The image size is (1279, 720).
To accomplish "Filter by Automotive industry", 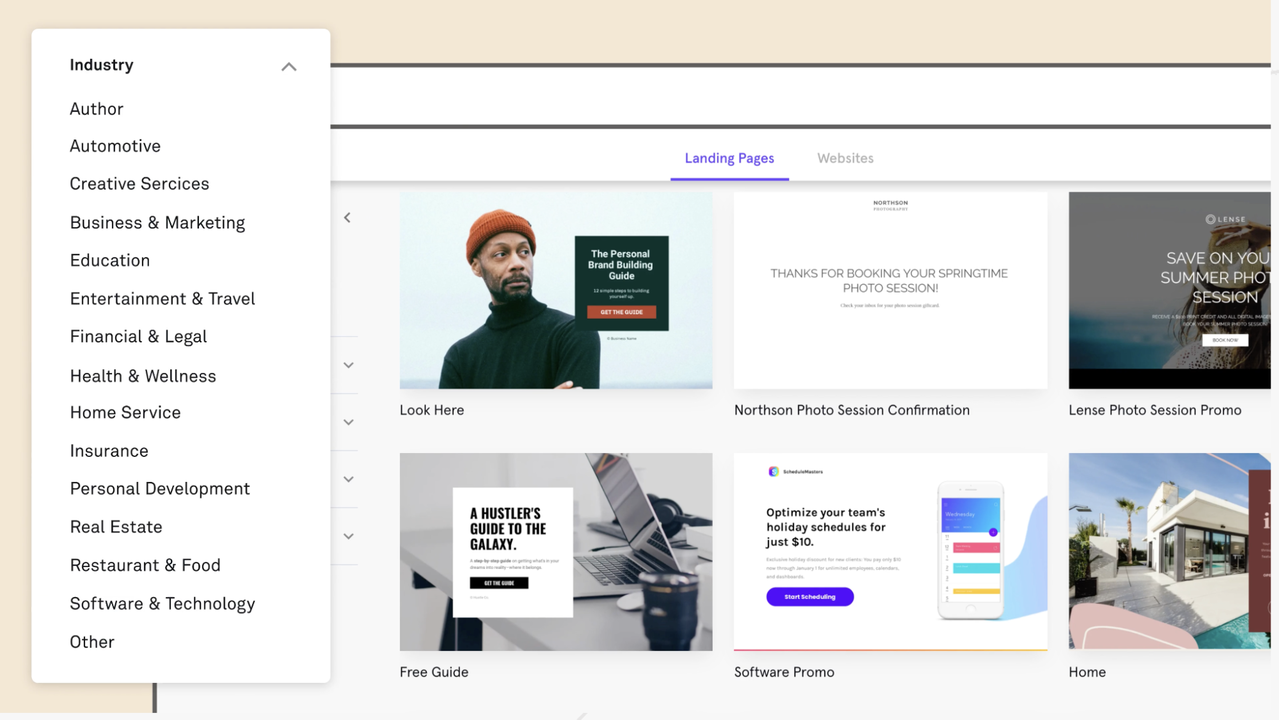I will click(x=115, y=145).
